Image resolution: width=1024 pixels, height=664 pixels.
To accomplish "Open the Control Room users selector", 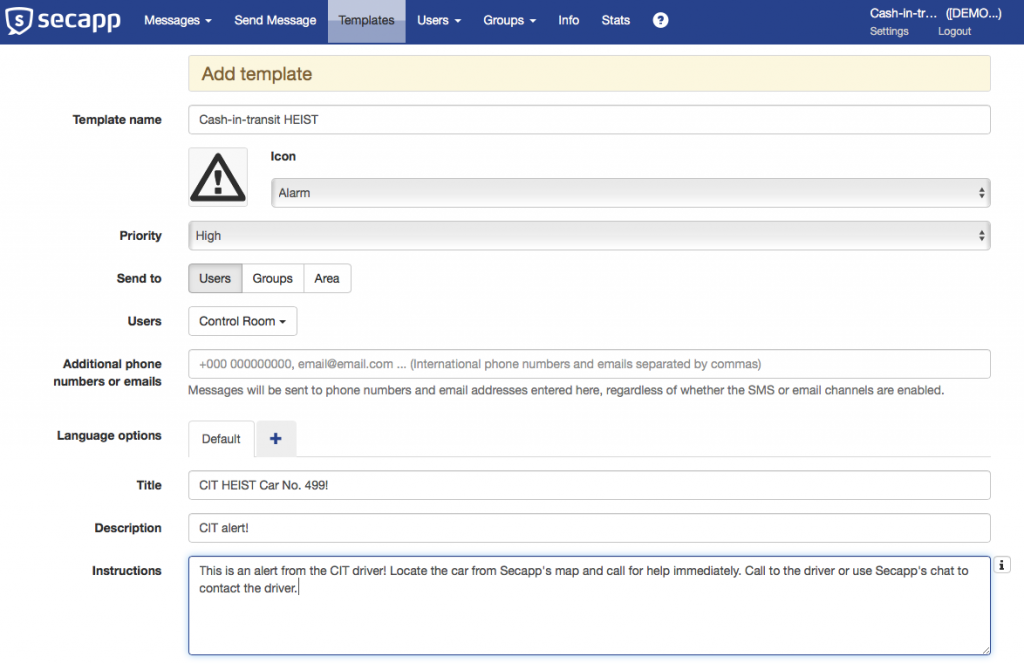I will pos(242,321).
